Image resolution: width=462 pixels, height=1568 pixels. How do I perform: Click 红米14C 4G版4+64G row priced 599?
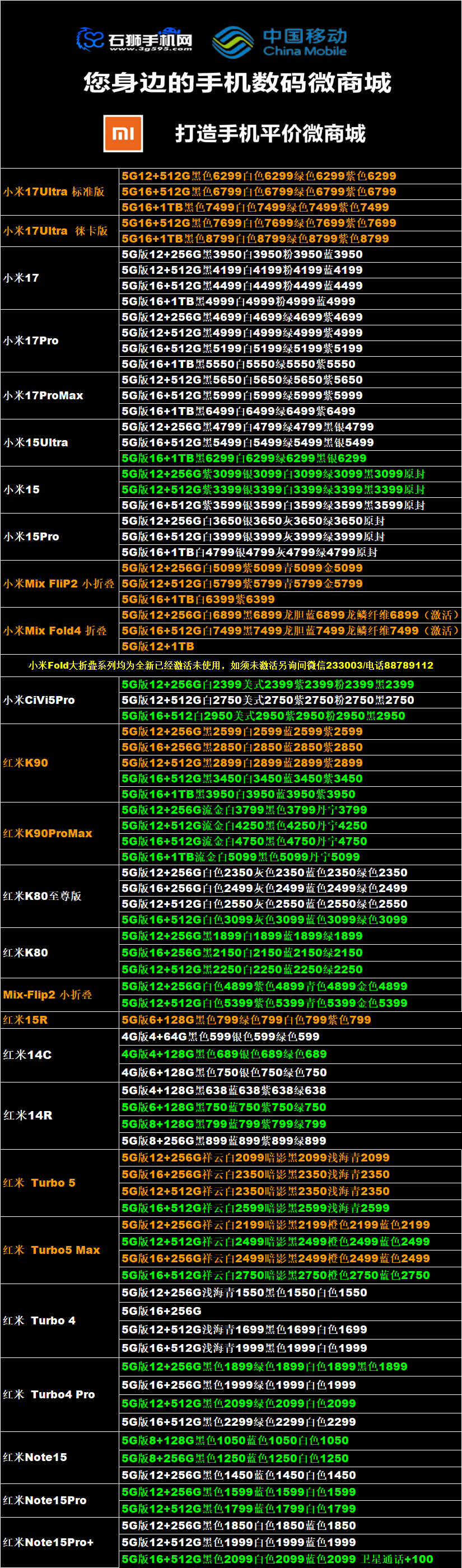click(x=220, y=1037)
